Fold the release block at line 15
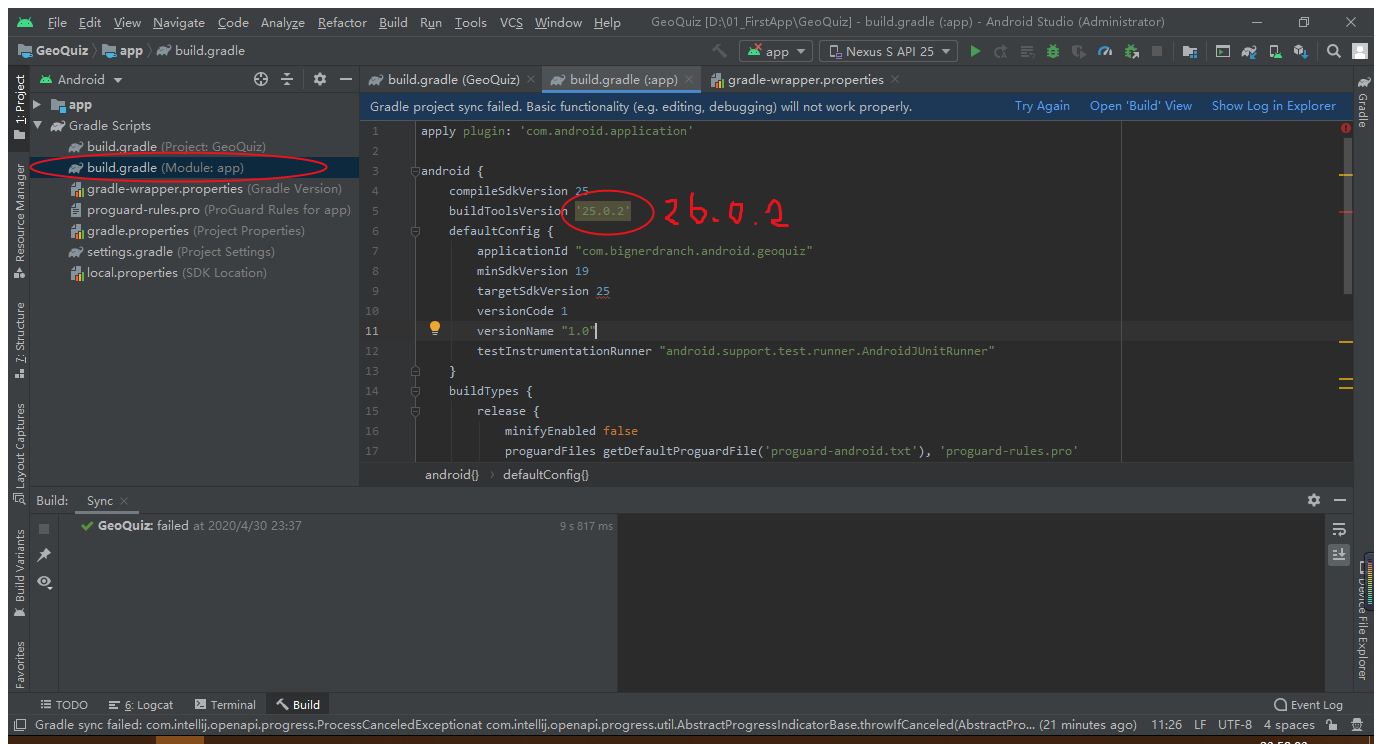This screenshot has width=1382, height=744. click(414, 411)
